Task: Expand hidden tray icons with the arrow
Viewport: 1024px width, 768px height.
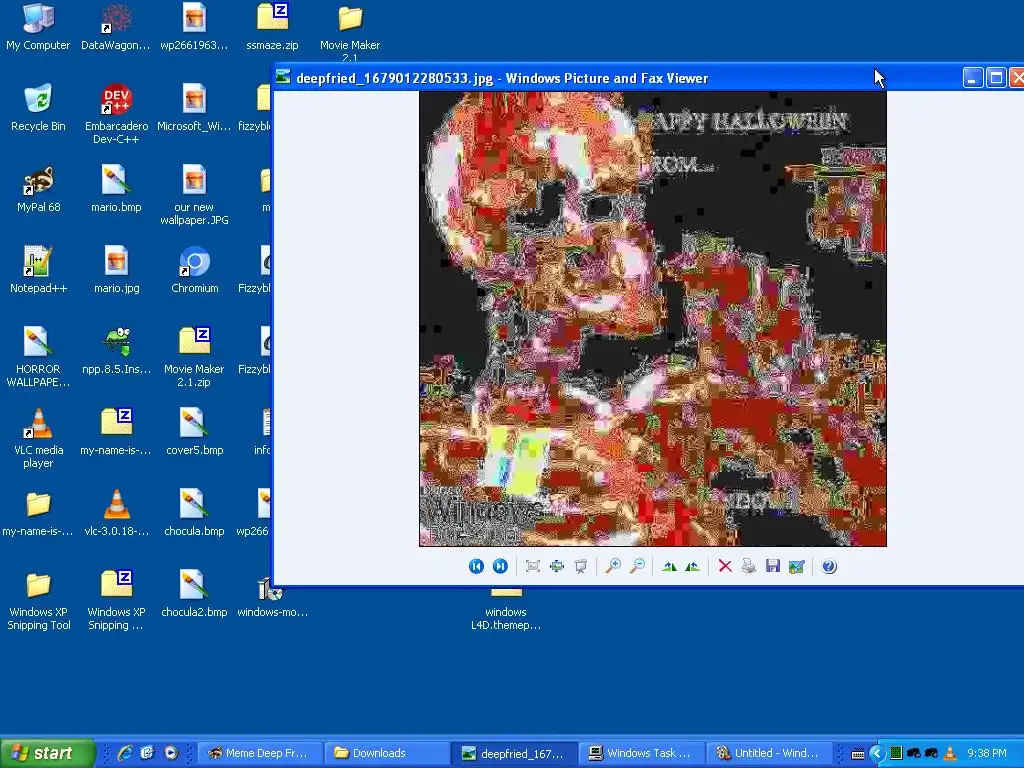Action: click(x=877, y=753)
